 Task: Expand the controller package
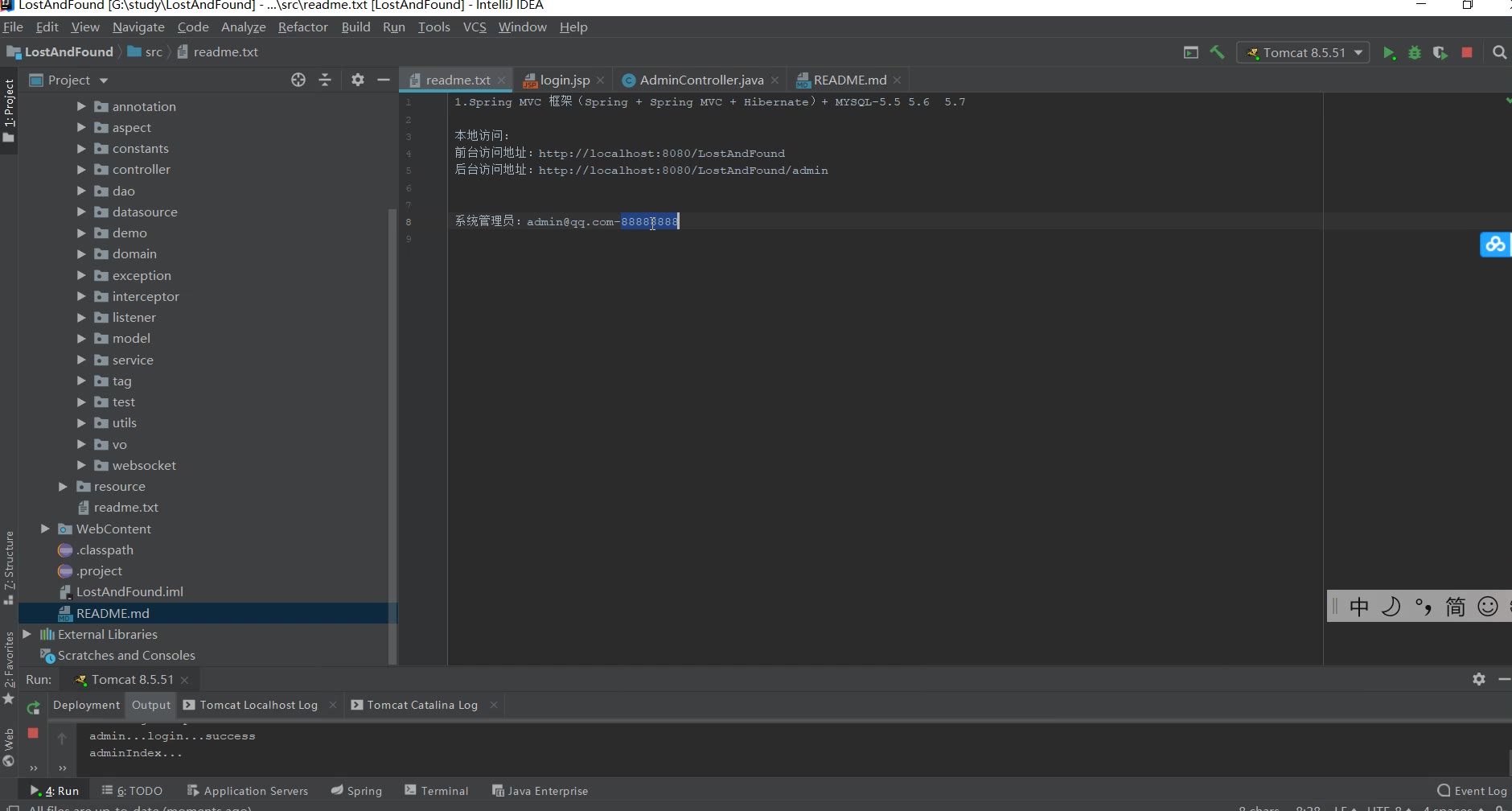[x=81, y=169]
